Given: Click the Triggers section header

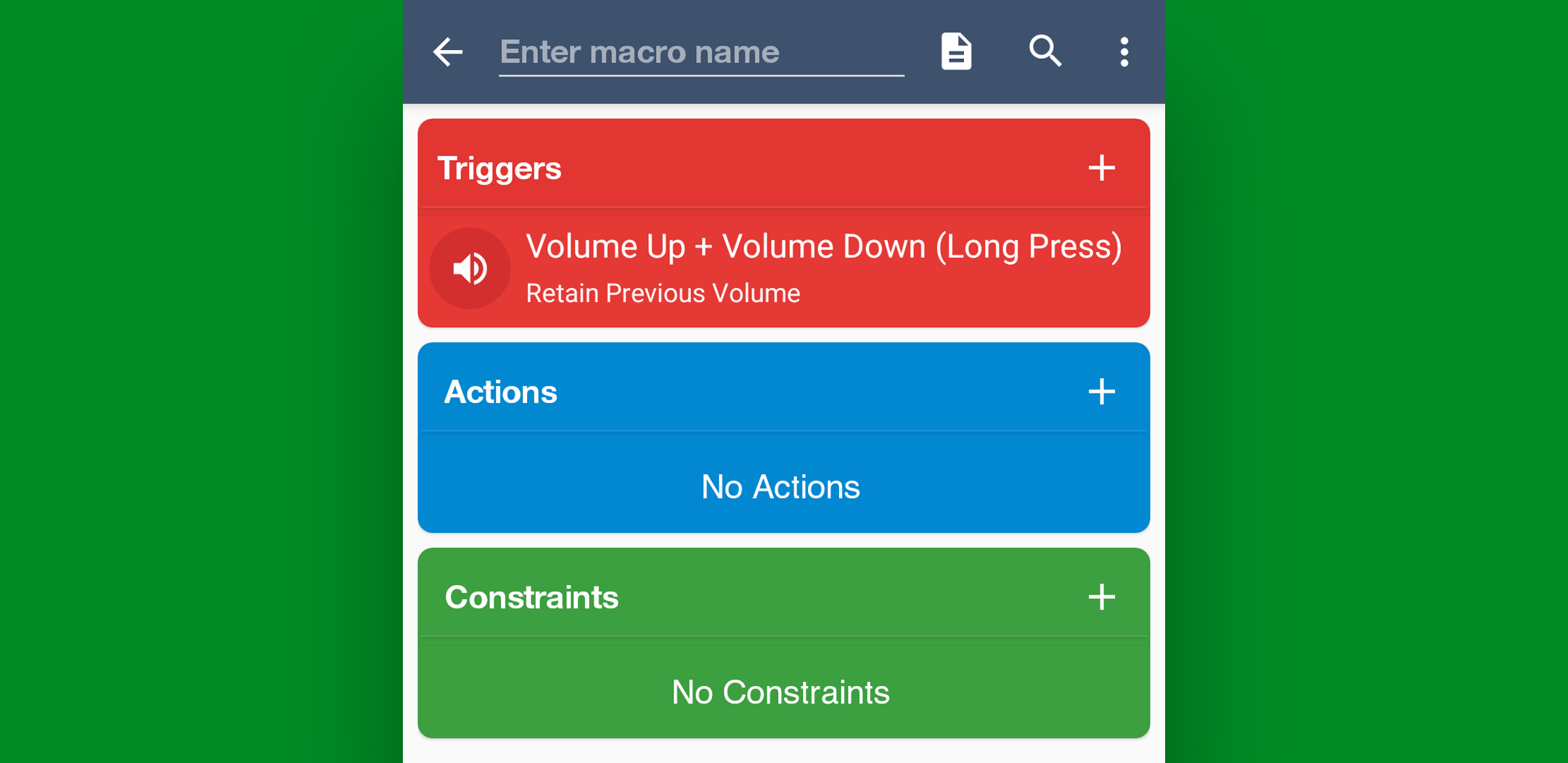Looking at the screenshot, I should click(x=499, y=168).
